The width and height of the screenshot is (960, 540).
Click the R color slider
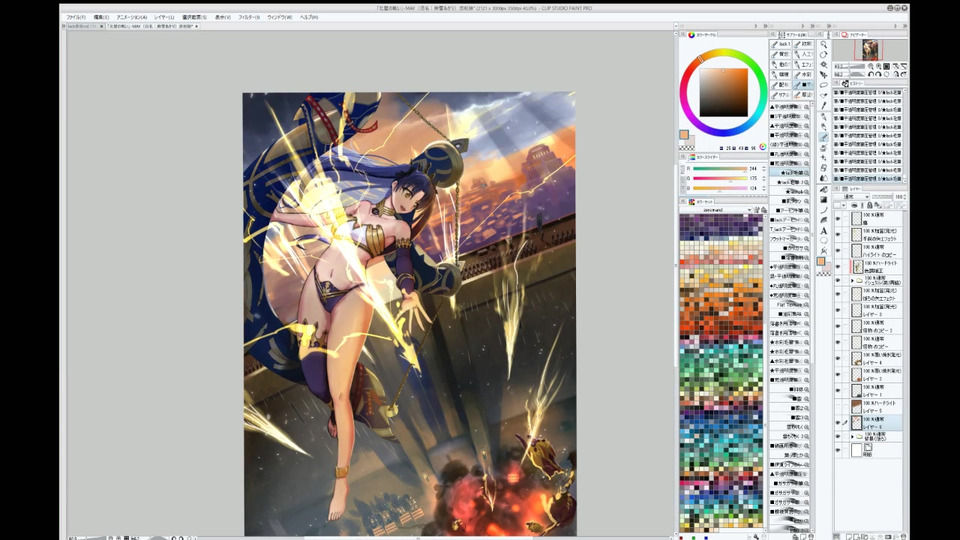(720, 168)
